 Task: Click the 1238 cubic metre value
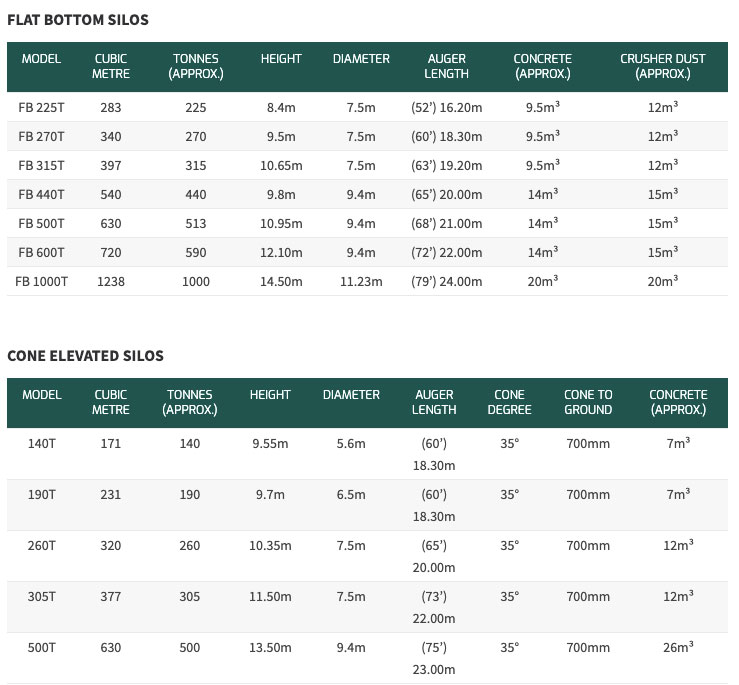point(110,281)
